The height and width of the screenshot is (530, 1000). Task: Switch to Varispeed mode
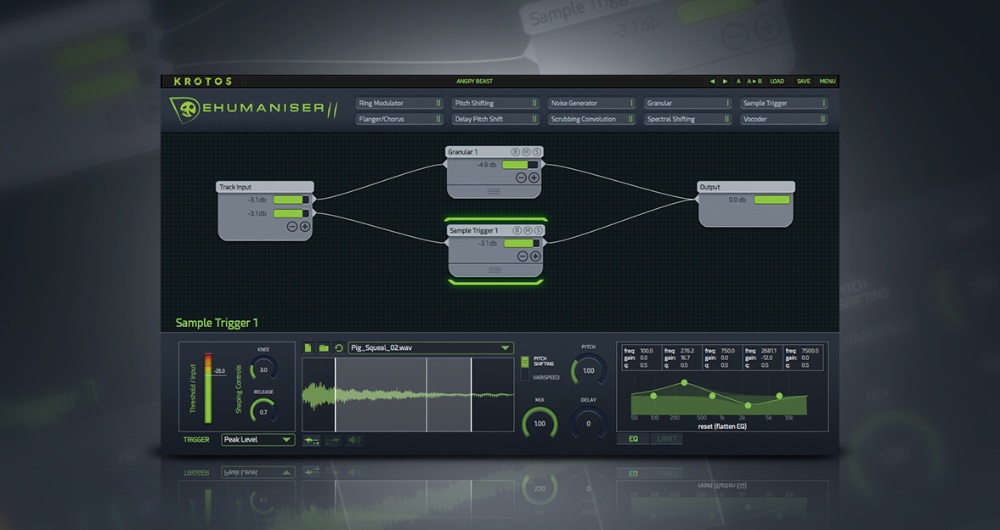[525, 376]
